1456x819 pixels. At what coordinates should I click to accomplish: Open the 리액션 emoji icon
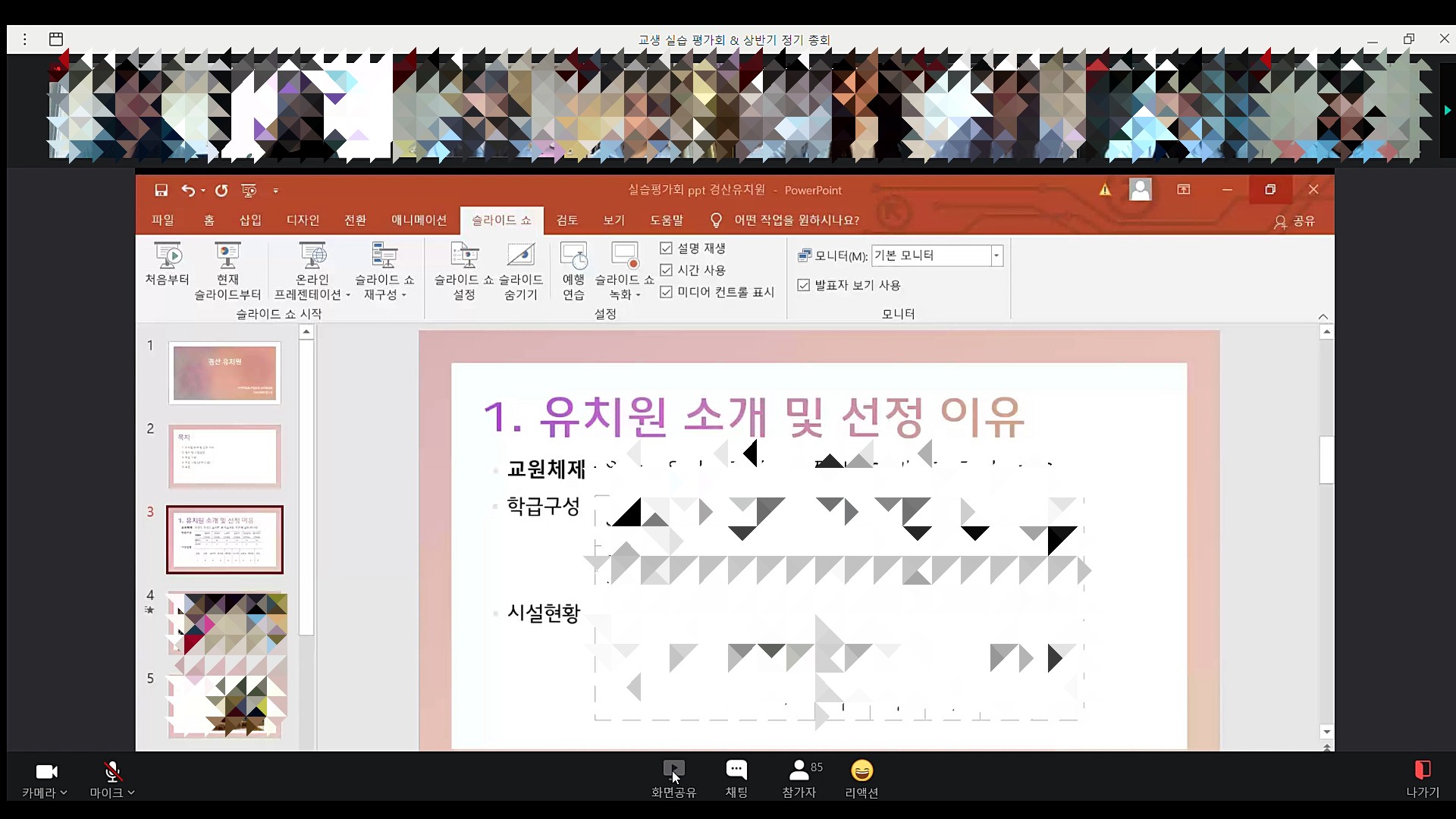point(861,770)
